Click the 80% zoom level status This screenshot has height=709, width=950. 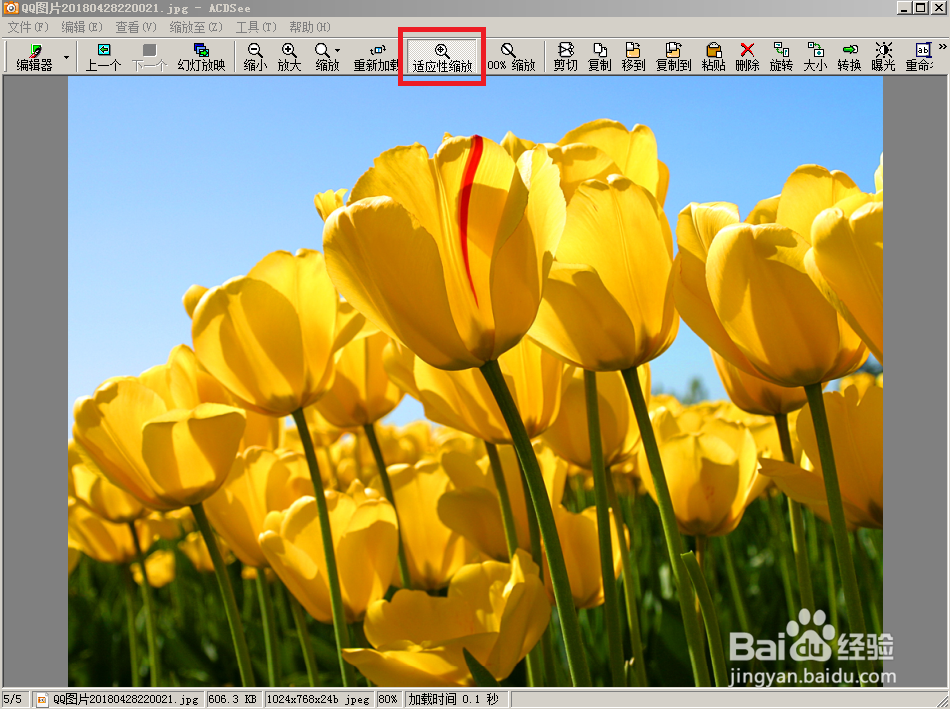pyautogui.click(x=388, y=699)
